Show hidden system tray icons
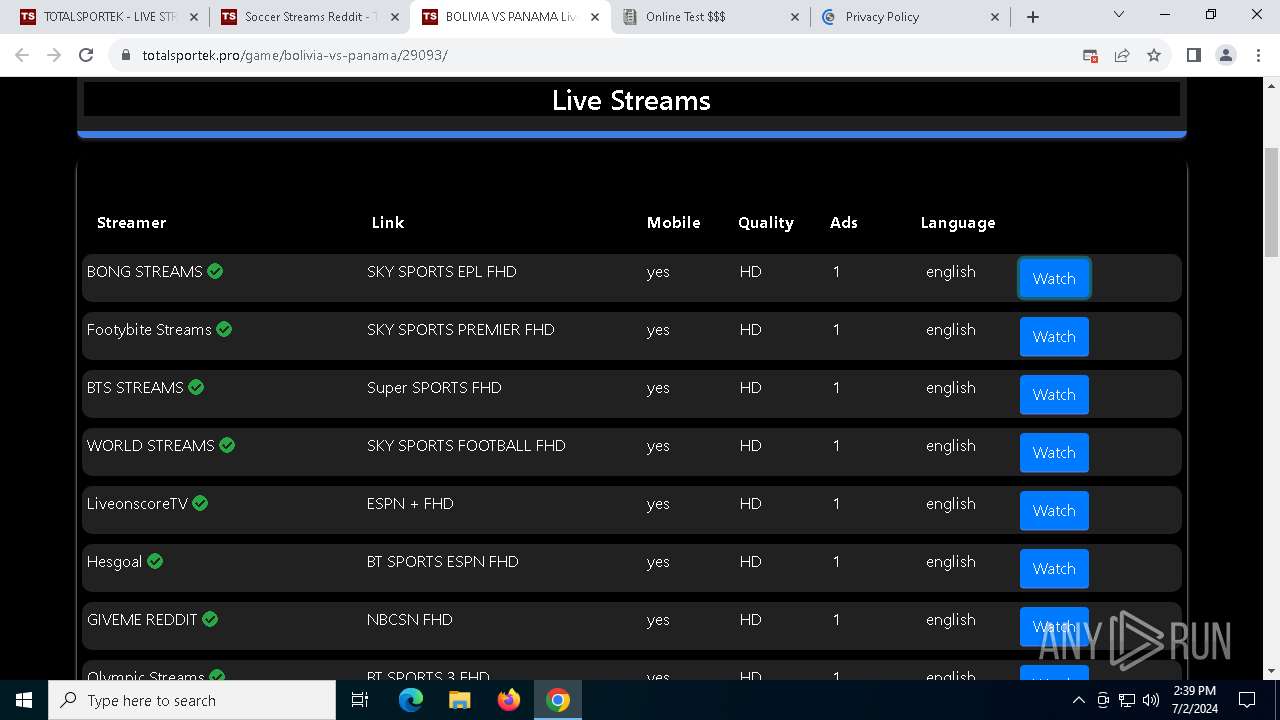The height and width of the screenshot is (720, 1280). tap(1078, 700)
